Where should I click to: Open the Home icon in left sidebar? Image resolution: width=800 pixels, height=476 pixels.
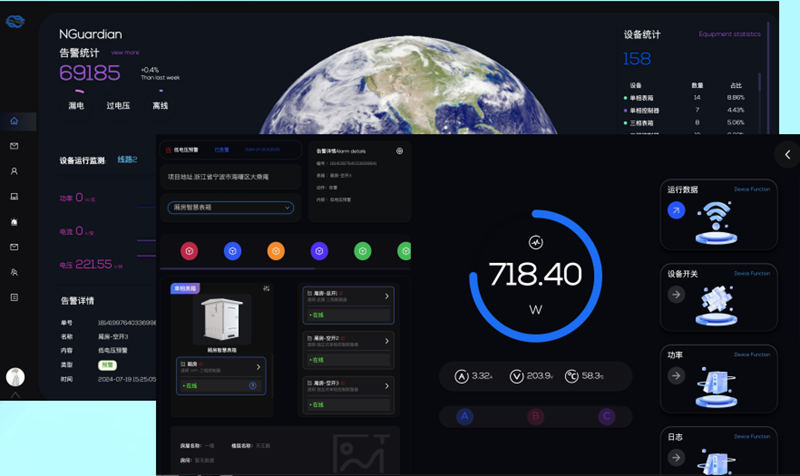14,121
